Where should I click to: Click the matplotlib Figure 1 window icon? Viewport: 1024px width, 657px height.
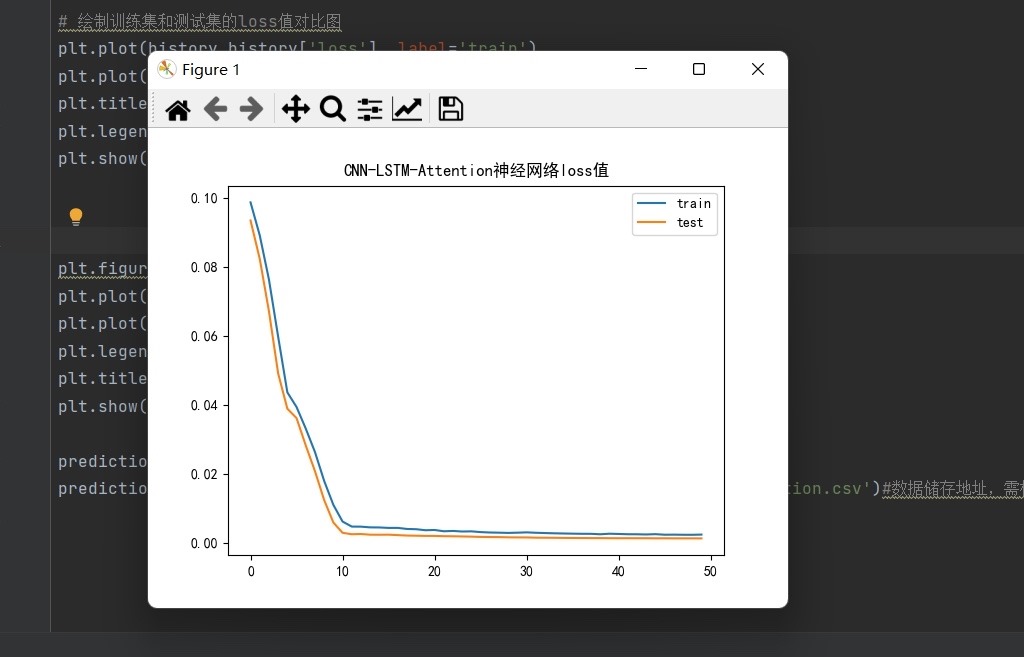coord(167,69)
